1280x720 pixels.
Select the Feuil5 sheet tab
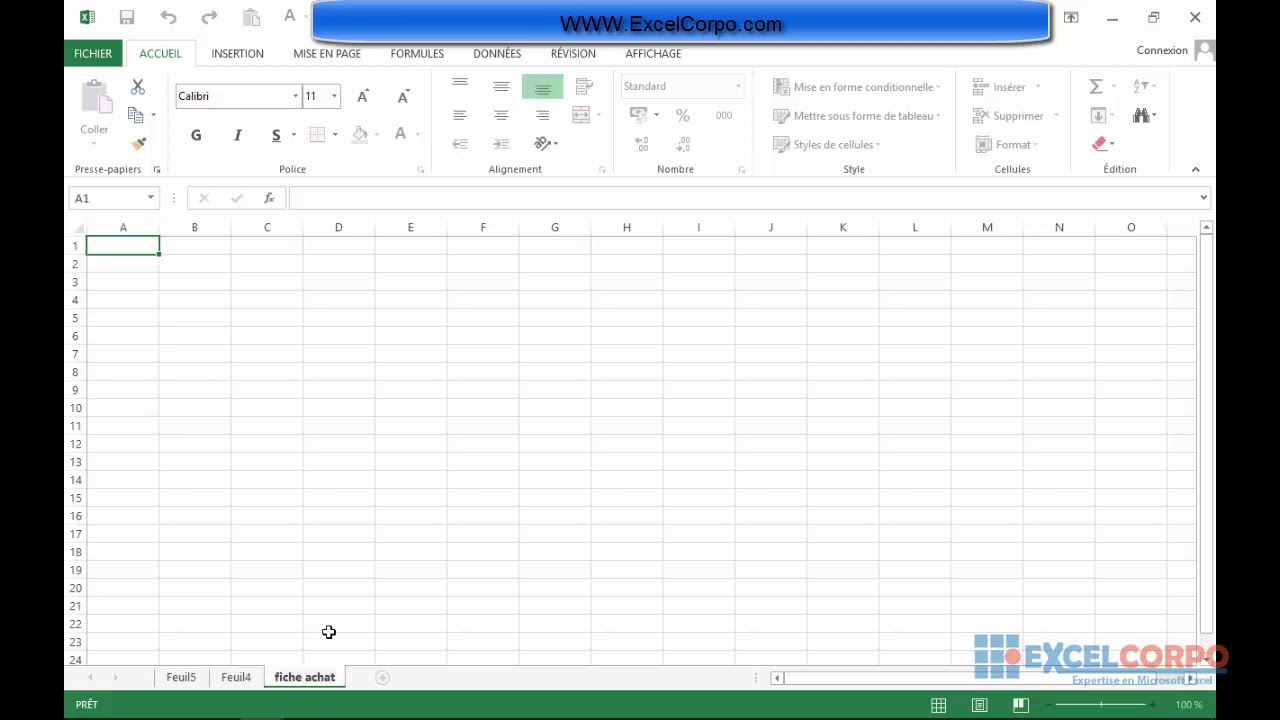tap(181, 677)
